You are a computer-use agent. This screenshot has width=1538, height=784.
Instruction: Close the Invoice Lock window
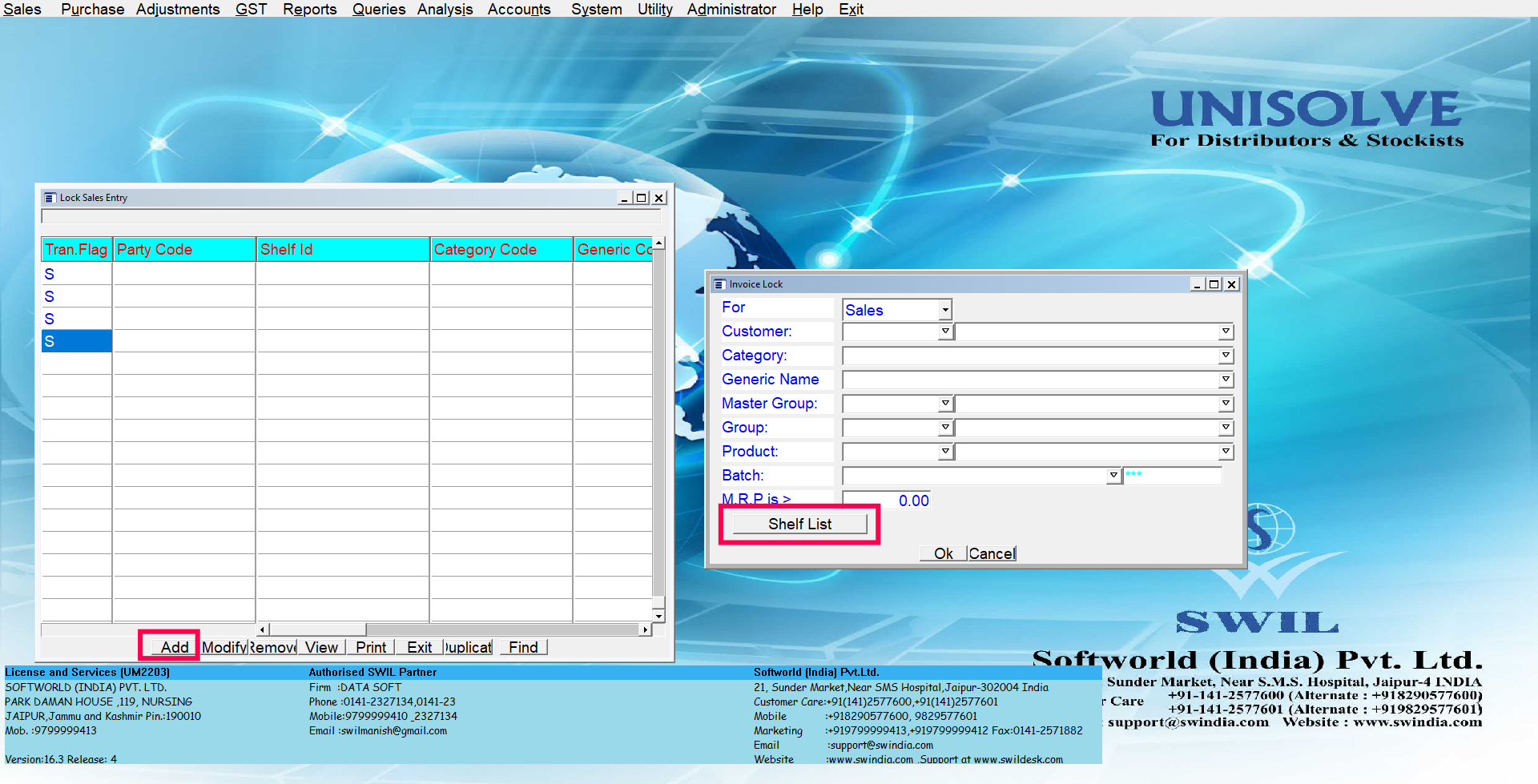[x=1232, y=284]
